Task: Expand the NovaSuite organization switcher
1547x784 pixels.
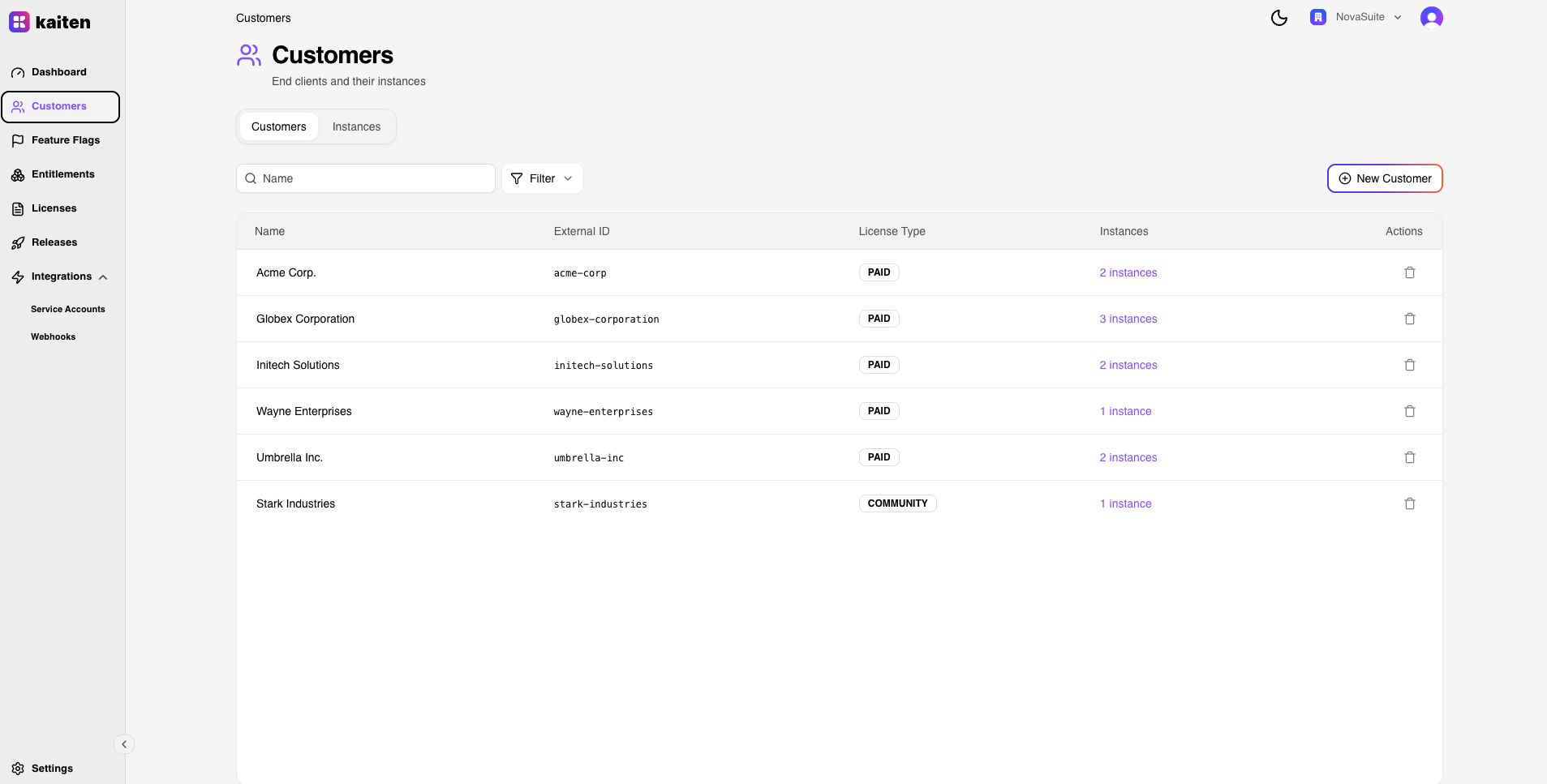Action: tap(1356, 17)
